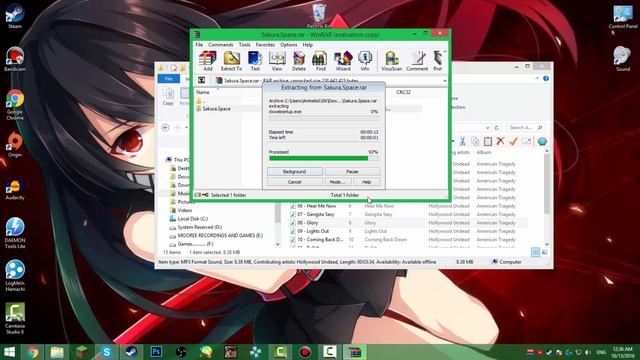Click the Pause button
Viewport: 640px width, 360px height.
352,171
